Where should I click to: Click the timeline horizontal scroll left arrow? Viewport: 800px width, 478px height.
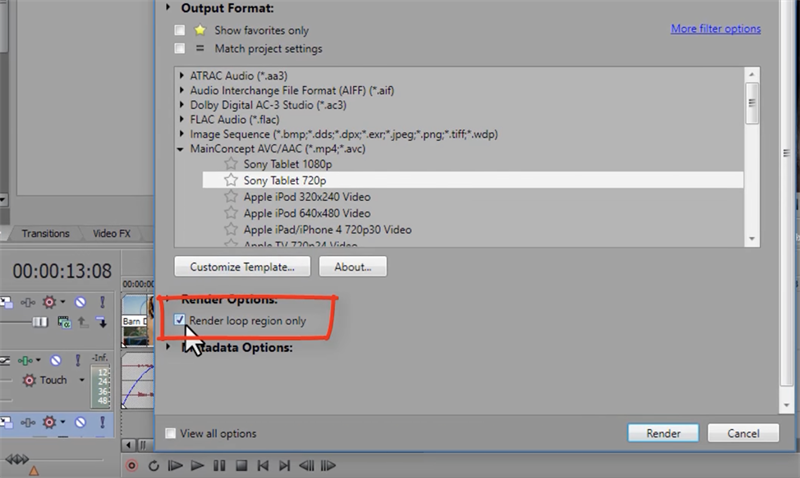pos(129,445)
